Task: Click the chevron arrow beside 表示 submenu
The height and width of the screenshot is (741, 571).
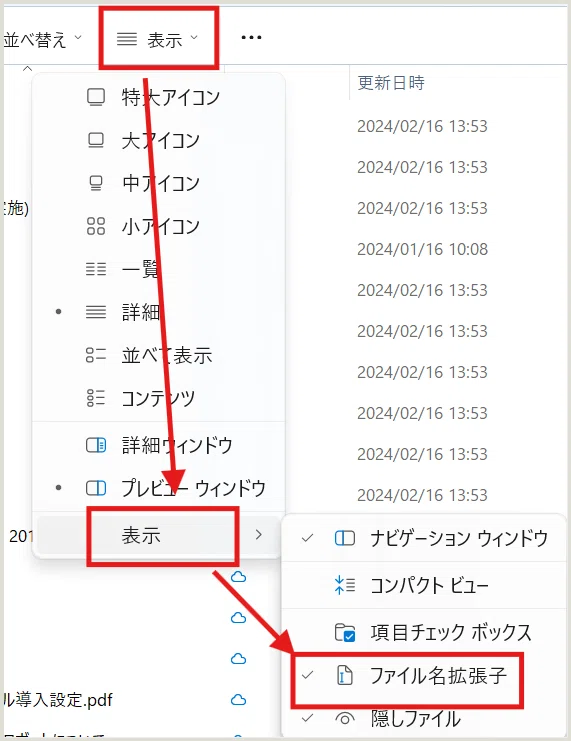Action: [x=259, y=535]
